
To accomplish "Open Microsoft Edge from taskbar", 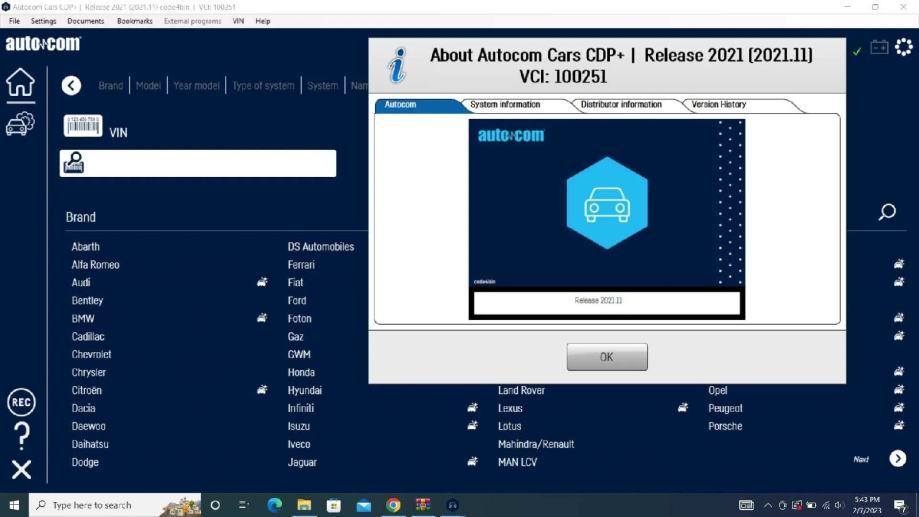I will click(274, 505).
